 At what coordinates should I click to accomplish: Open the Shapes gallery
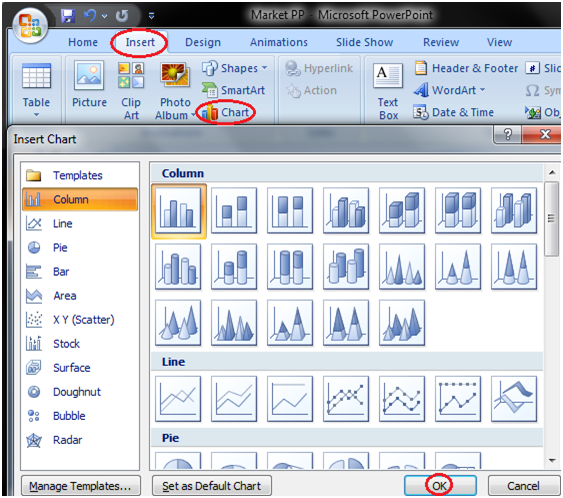(234, 68)
